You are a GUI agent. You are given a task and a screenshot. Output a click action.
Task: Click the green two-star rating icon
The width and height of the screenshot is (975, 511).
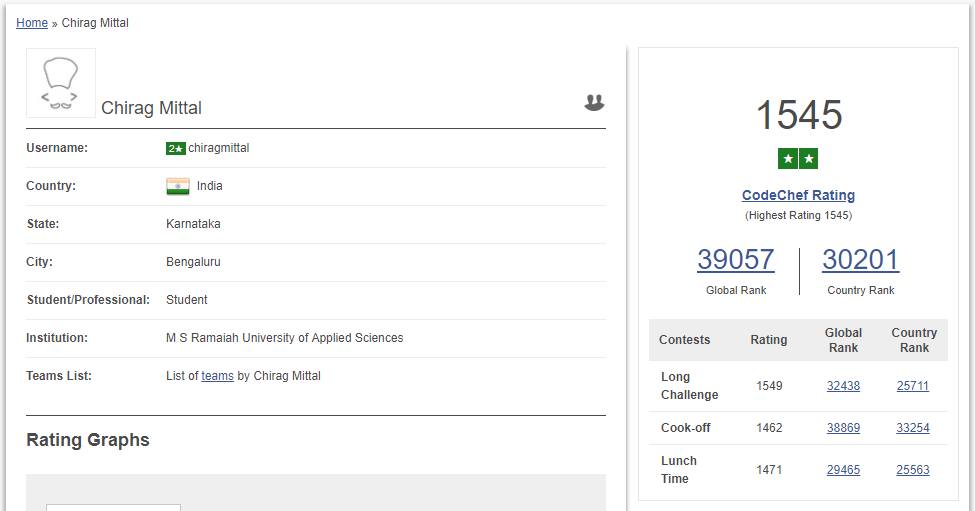point(798,159)
